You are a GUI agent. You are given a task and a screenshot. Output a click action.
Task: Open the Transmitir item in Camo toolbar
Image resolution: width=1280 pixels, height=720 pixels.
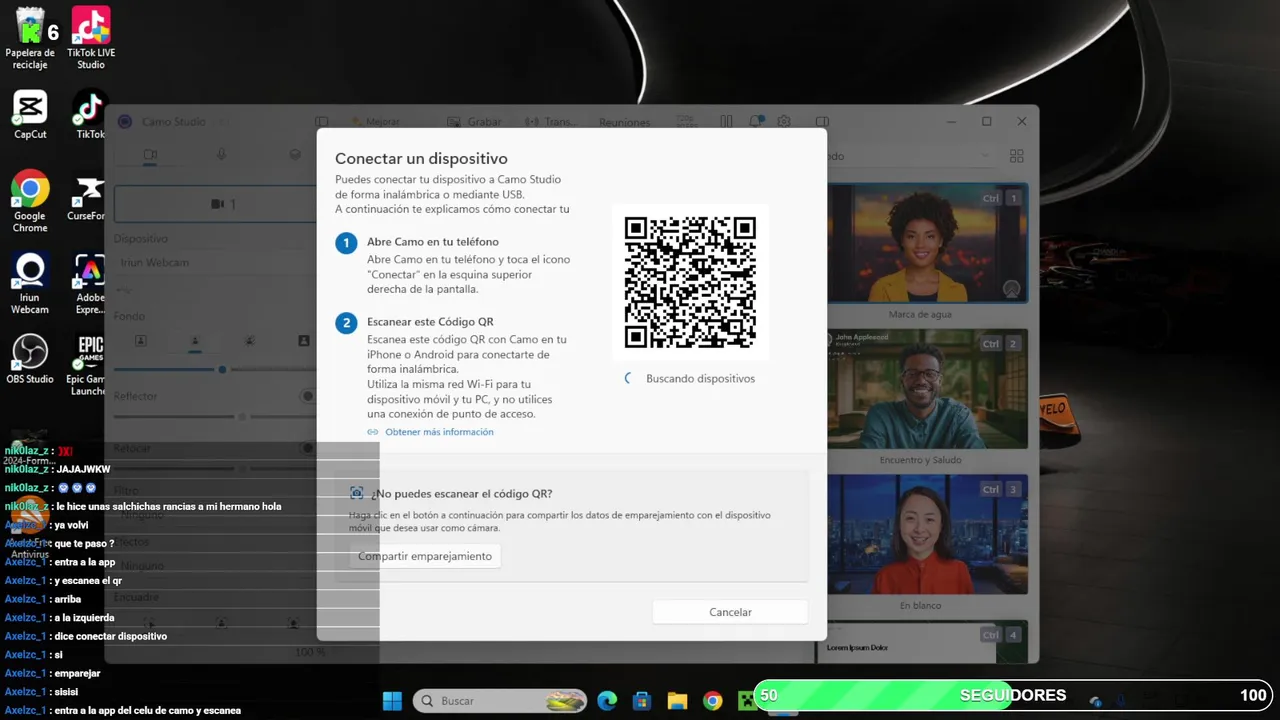[550, 121]
